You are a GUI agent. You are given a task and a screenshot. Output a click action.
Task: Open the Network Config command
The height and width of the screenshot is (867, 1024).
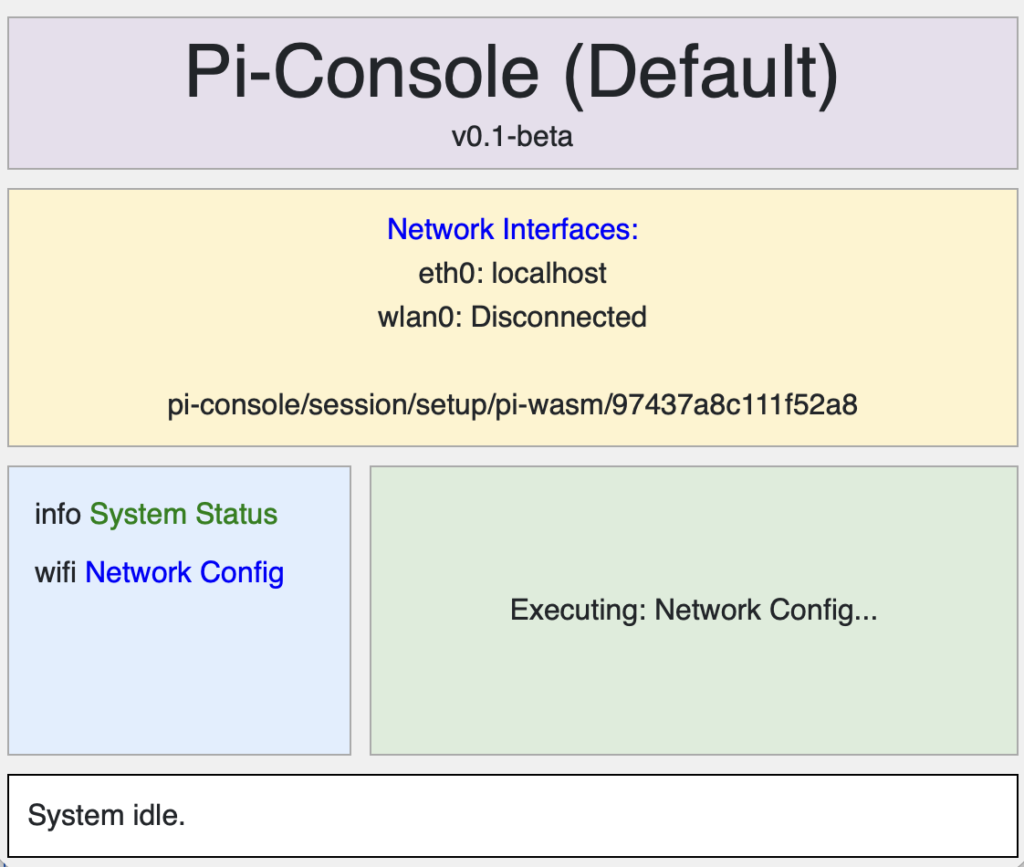(184, 572)
